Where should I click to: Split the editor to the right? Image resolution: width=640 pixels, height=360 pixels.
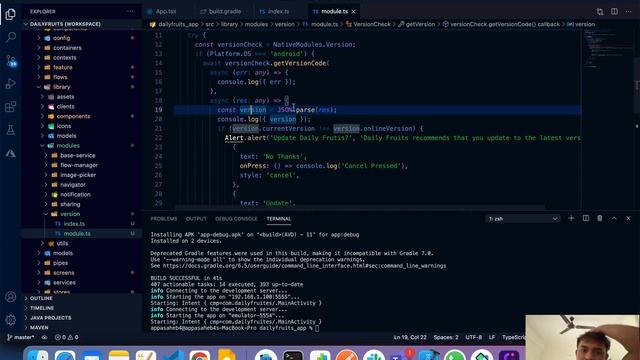[x=614, y=11]
